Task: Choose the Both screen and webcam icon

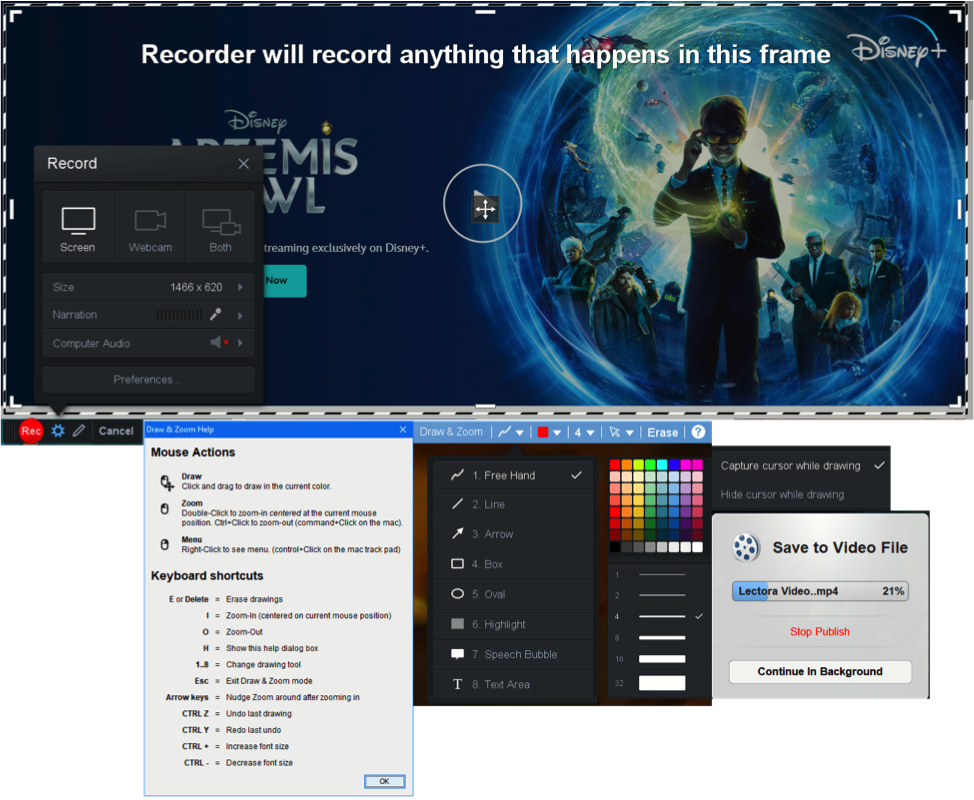Action: coord(220,229)
